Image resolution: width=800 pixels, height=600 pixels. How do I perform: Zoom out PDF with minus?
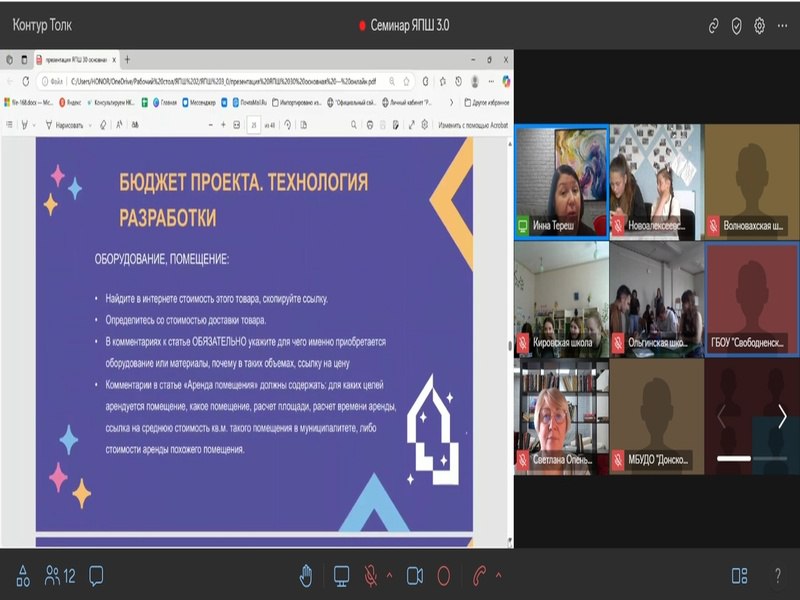tap(210, 124)
